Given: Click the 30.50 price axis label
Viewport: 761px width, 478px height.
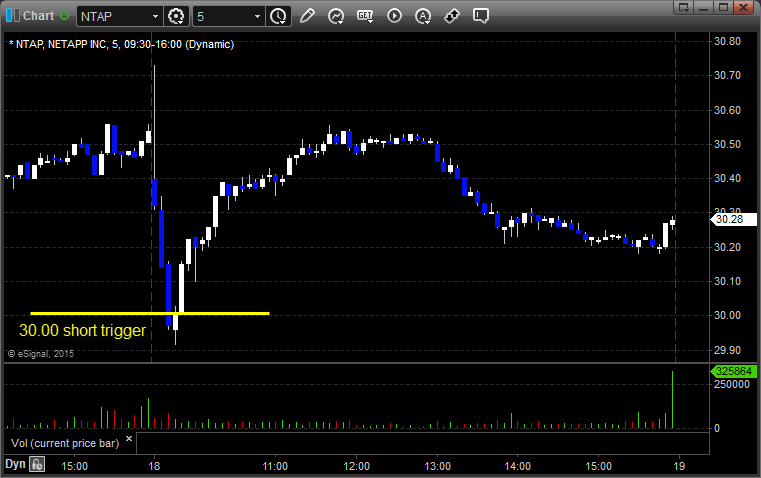Looking at the screenshot, I should [x=728, y=144].
